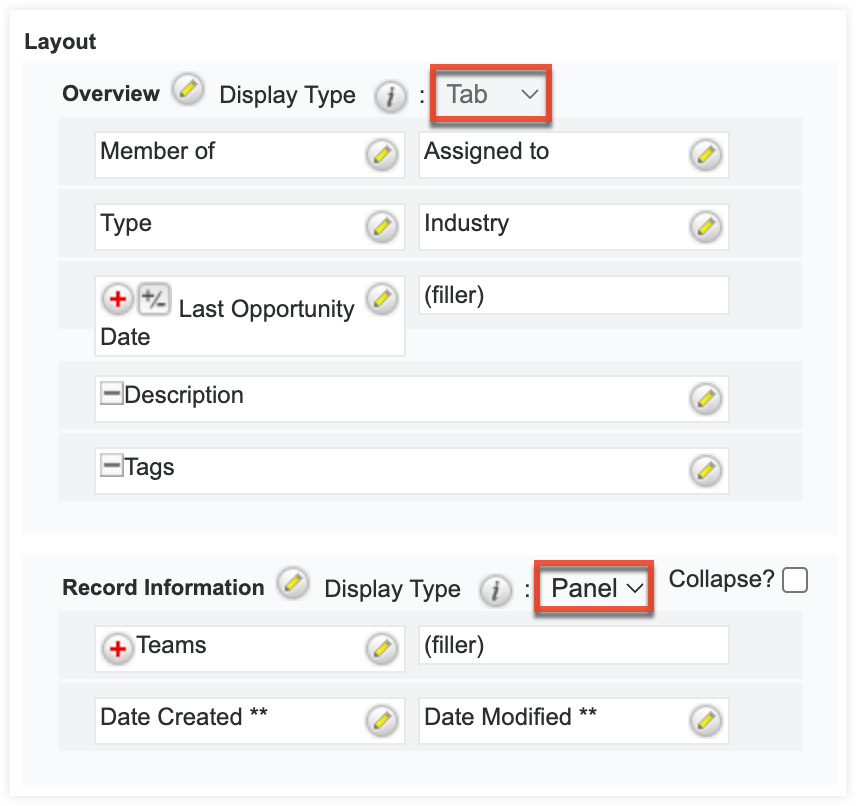This screenshot has height=806, width=856.
Task: Edit the Record Information panel label
Action: tap(293, 583)
